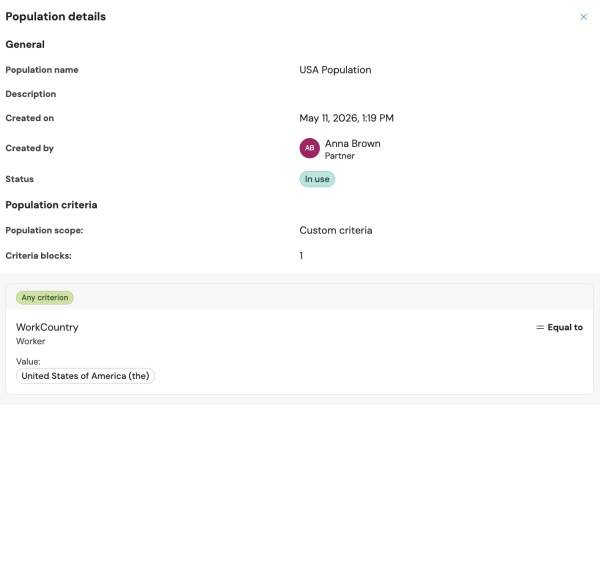Screen dimensions: 600x586
Task: Click the Equal to operator label
Action: (x=565, y=327)
